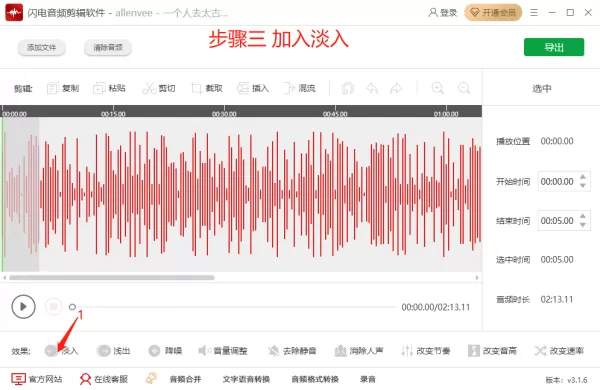Click the Mix (混流) tool
This screenshot has width=600, height=390.
(x=300, y=88)
